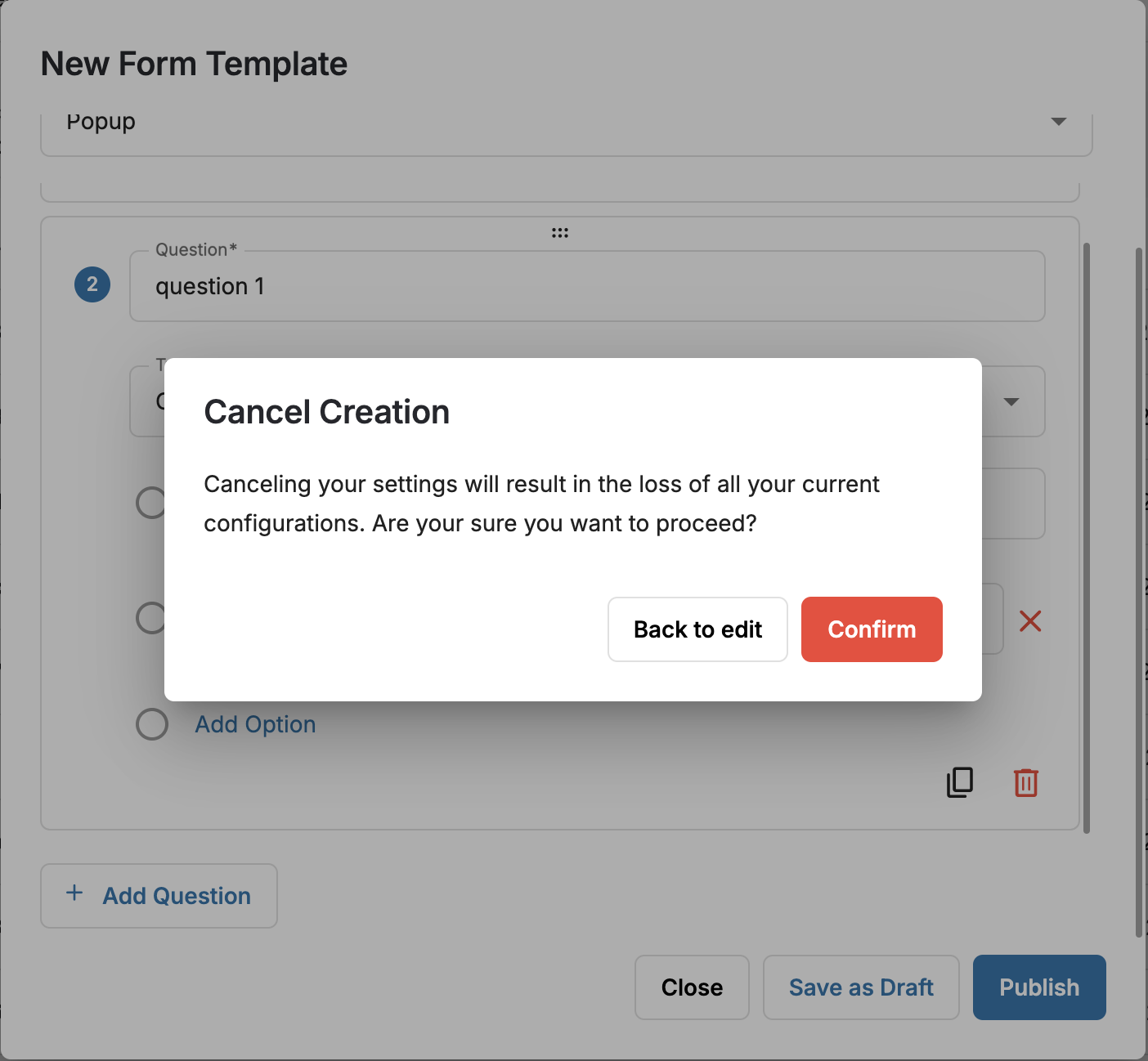Open the question type dropdown arrow

pos(1011,401)
